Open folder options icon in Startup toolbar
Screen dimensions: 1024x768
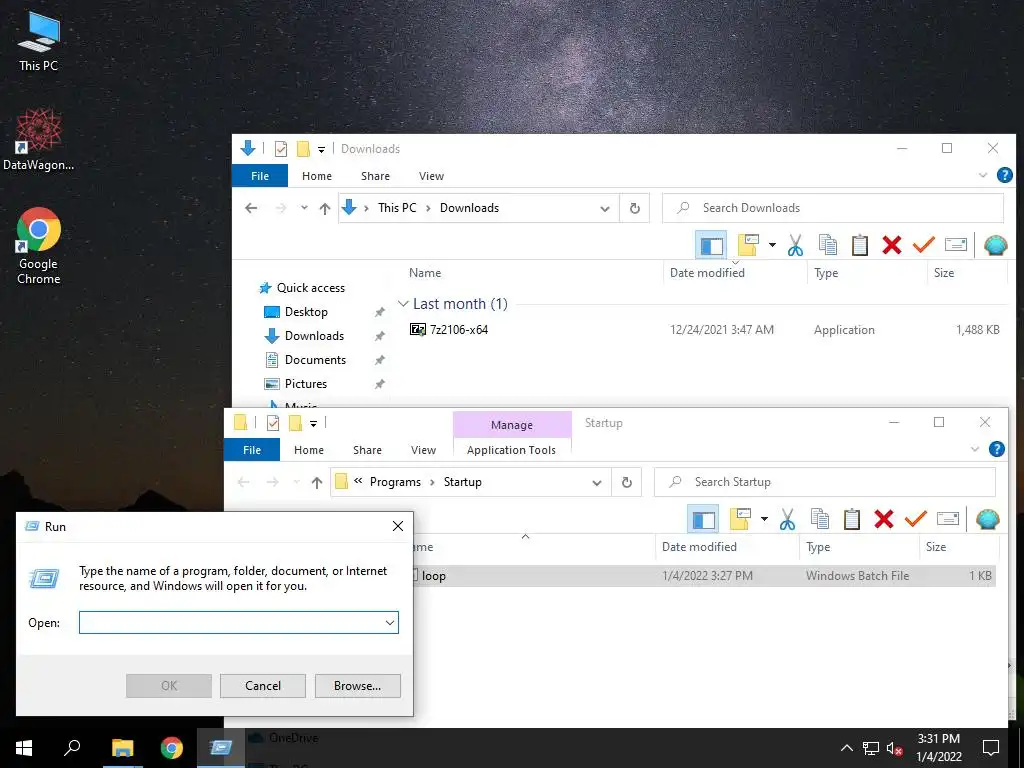point(741,520)
